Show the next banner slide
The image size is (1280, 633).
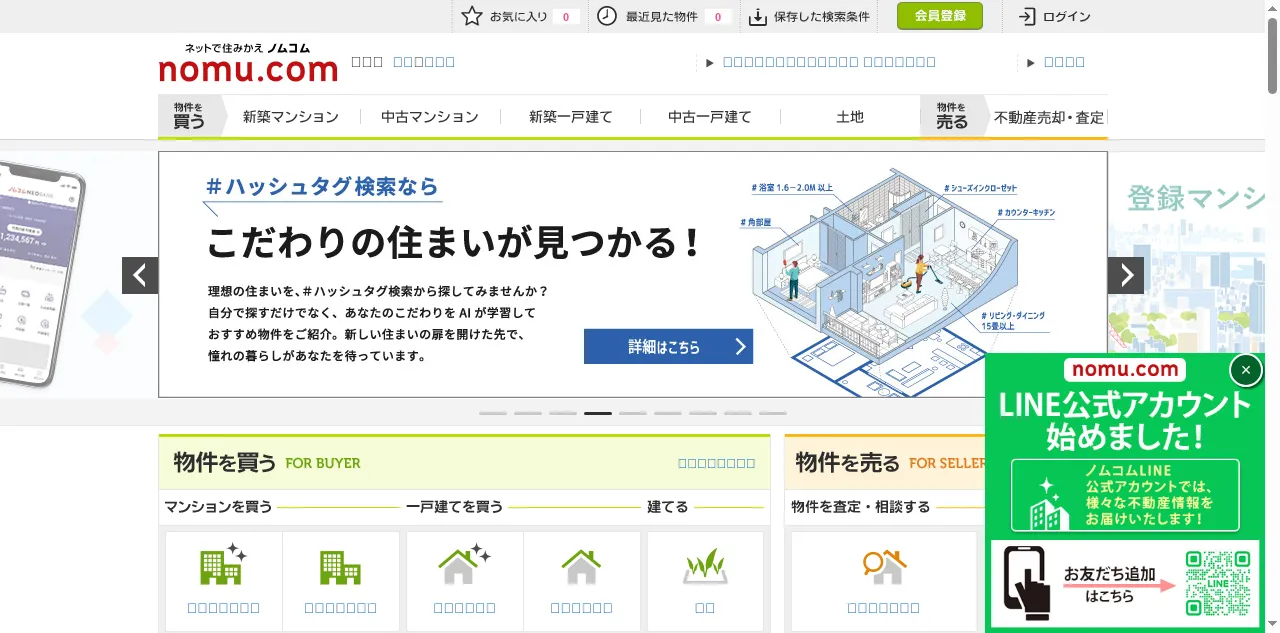tap(1125, 275)
